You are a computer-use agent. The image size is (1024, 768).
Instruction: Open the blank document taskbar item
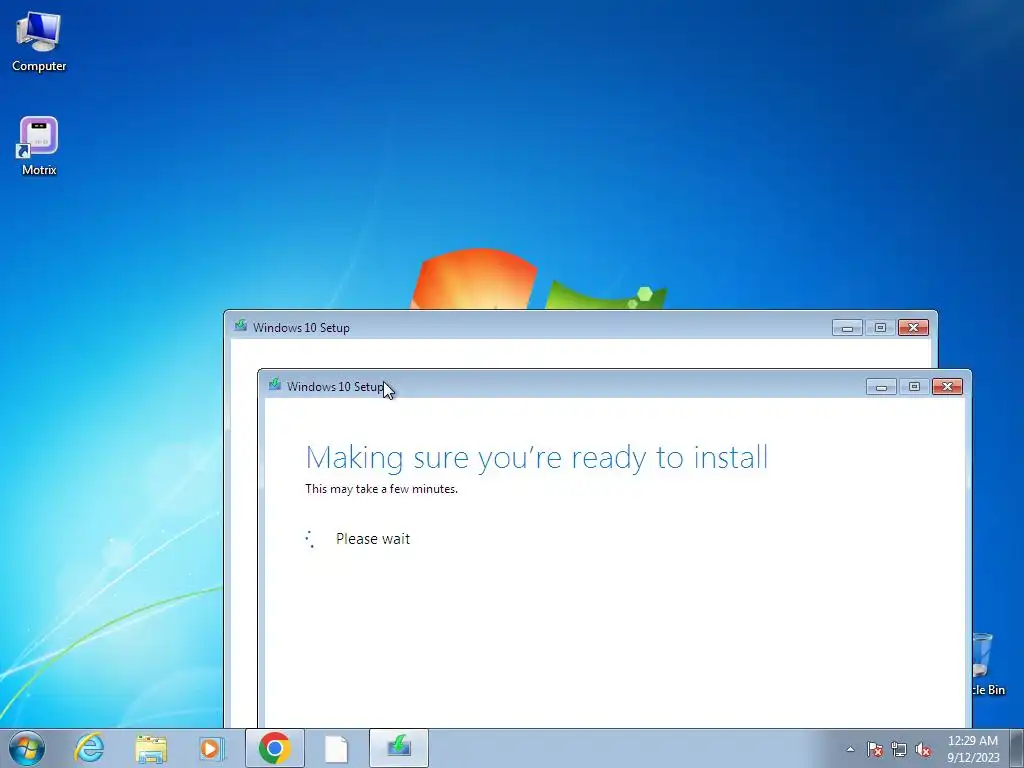336,748
